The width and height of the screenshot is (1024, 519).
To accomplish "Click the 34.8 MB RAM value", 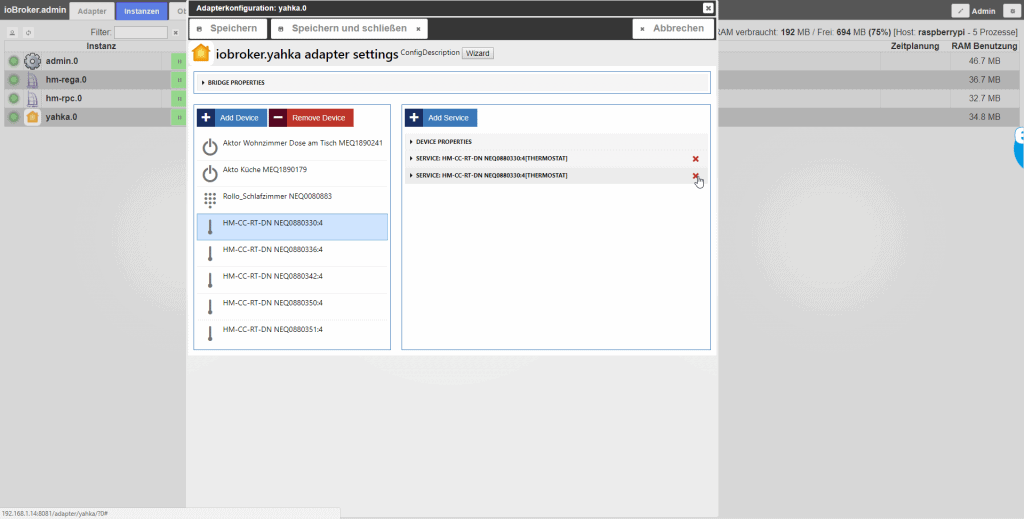I will click(x=984, y=118).
